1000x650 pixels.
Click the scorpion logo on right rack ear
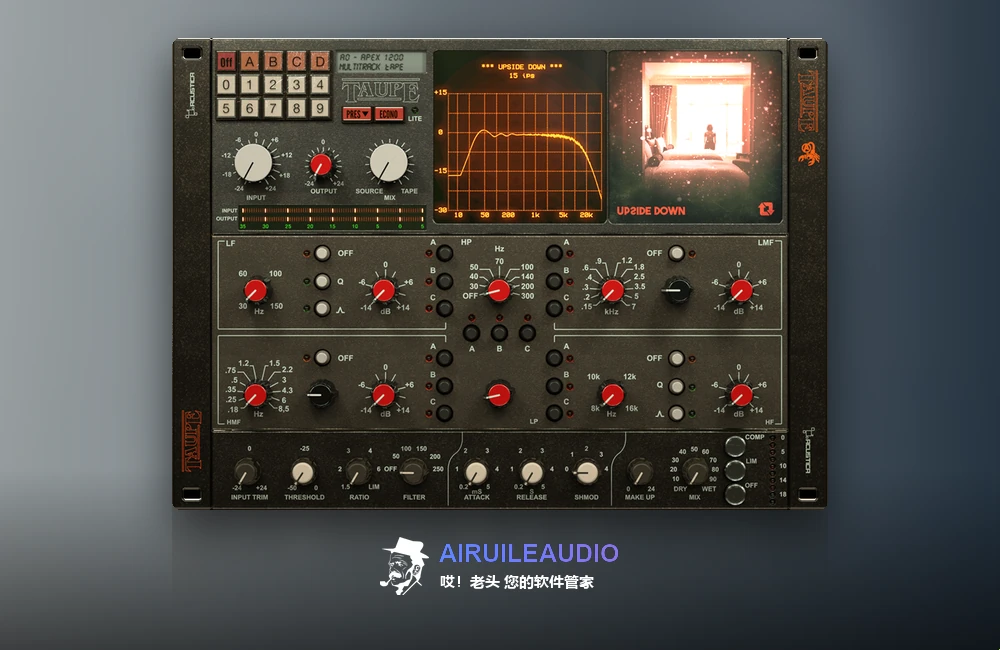click(x=809, y=153)
